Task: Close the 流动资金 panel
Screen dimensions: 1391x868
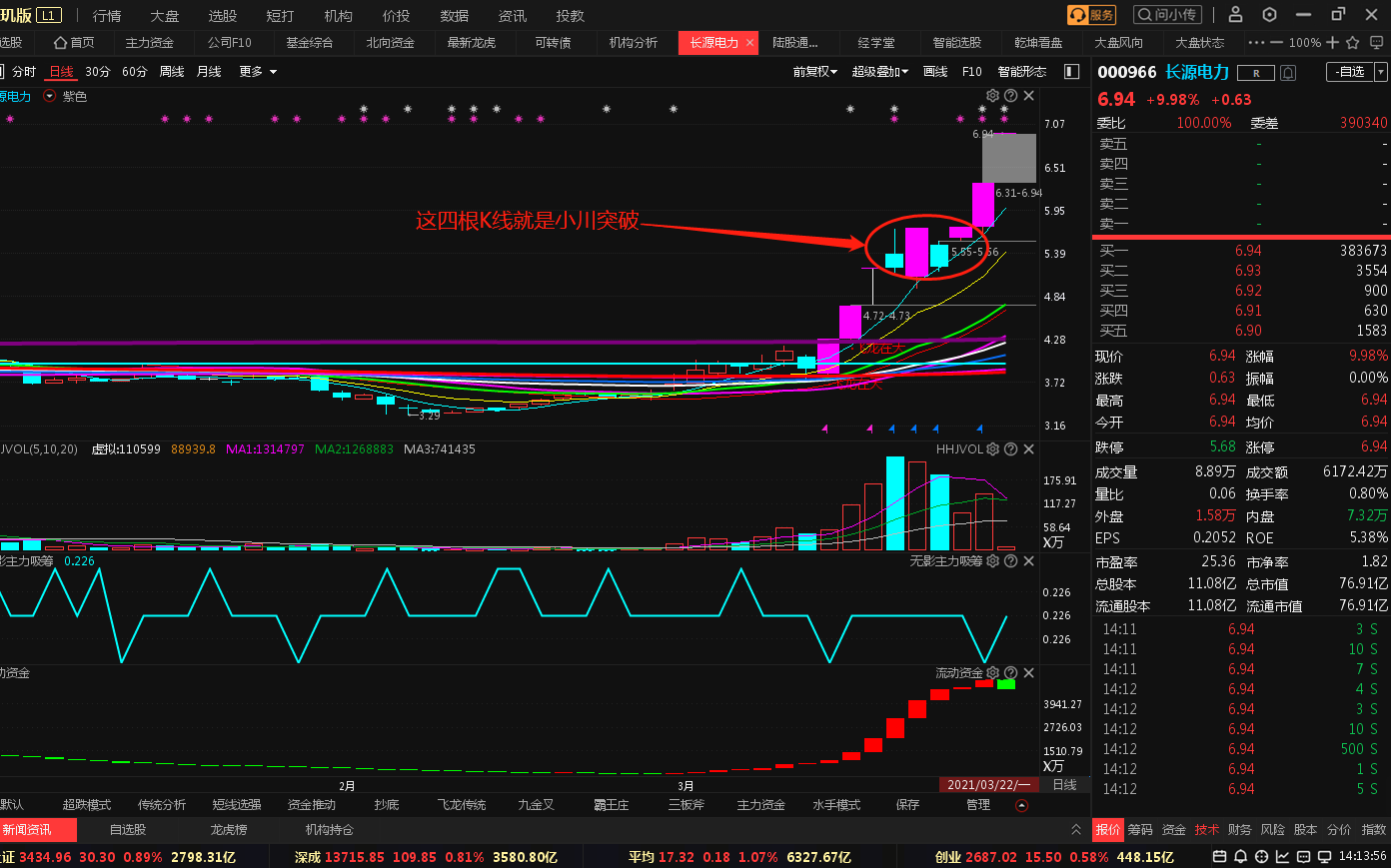Action: 1028,673
